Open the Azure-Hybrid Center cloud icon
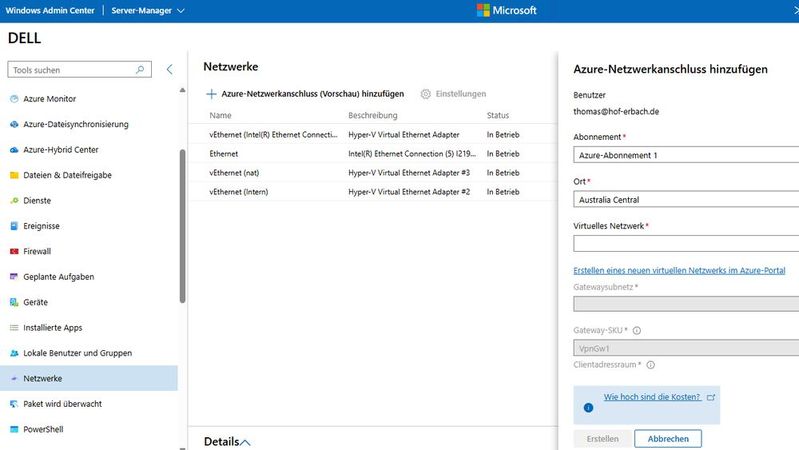The image size is (799, 450). point(14,150)
